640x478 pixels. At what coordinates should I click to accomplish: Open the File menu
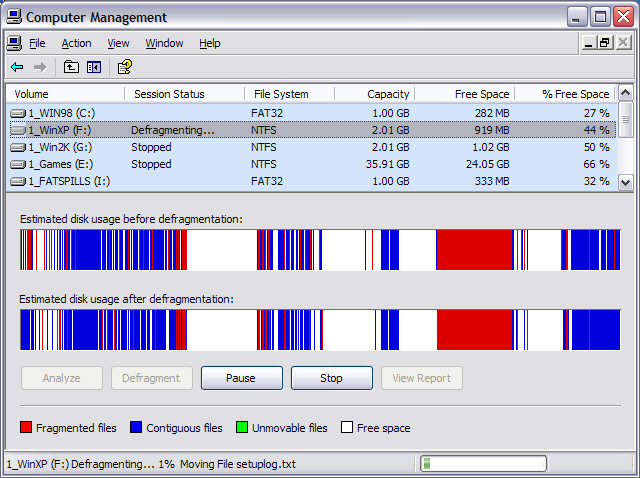[x=37, y=43]
